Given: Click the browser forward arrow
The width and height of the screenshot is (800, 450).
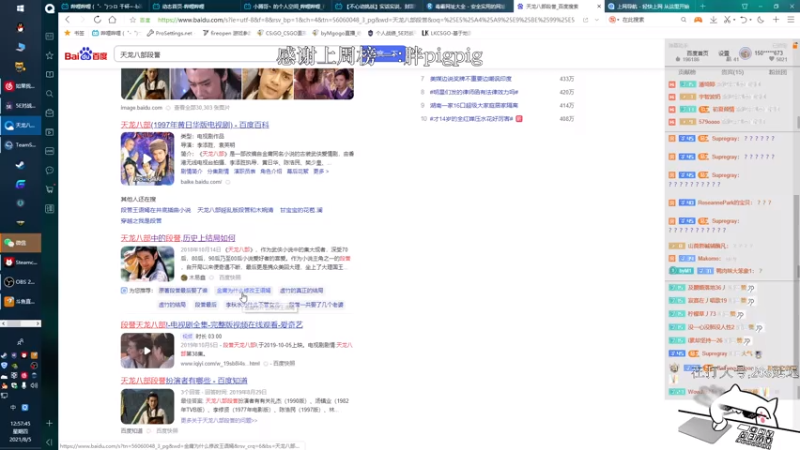Looking at the screenshot, I should tap(82, 20).
